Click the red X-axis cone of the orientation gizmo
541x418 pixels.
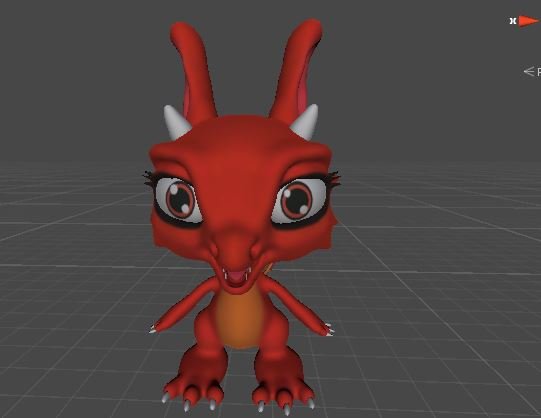529,21
